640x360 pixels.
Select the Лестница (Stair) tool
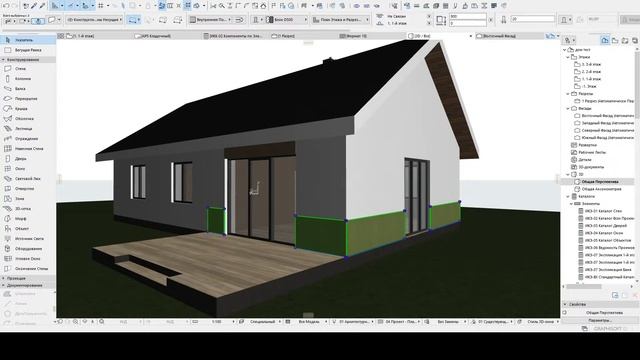(28, 129)
